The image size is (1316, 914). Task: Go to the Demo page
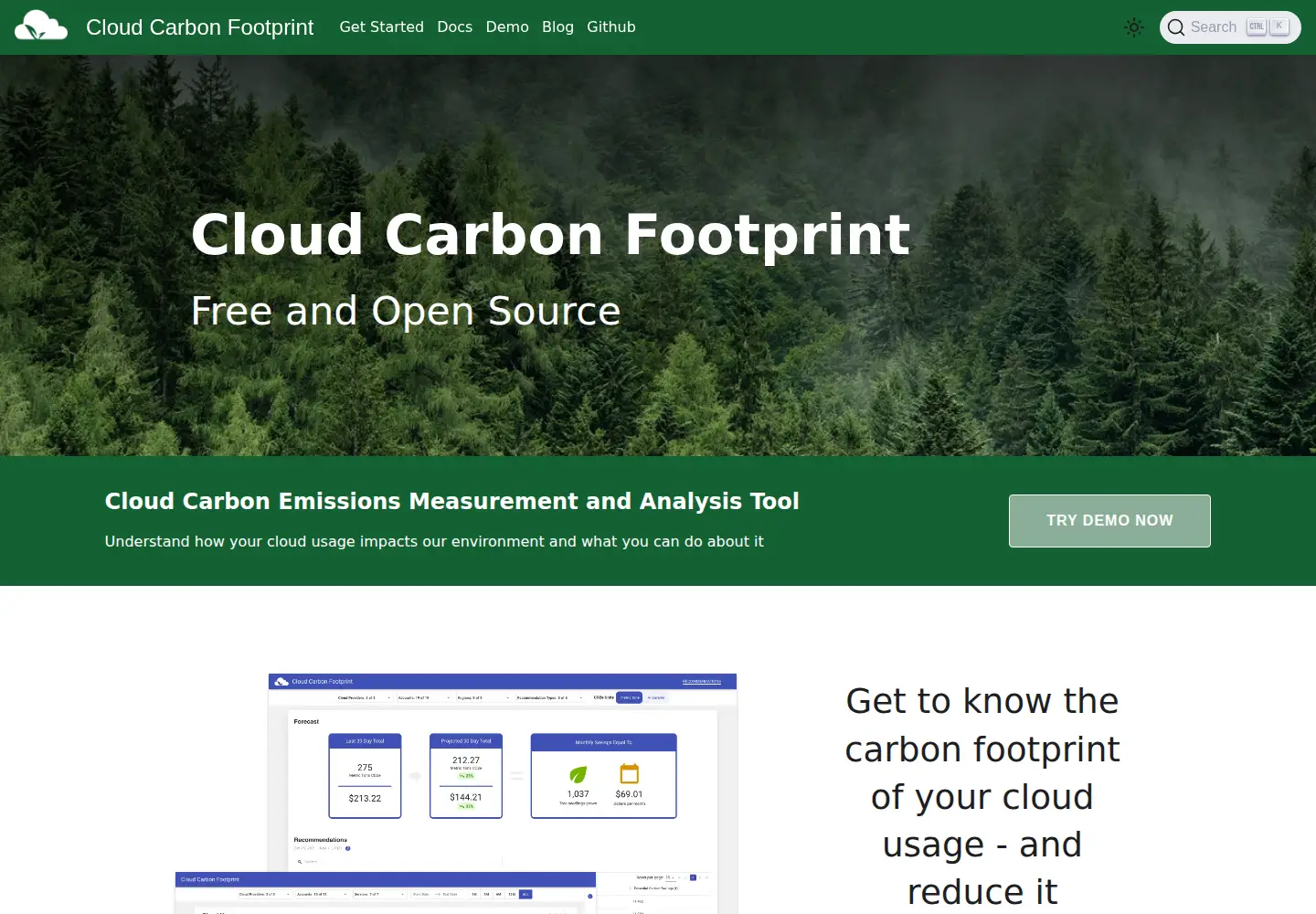(x=507, y=27)
